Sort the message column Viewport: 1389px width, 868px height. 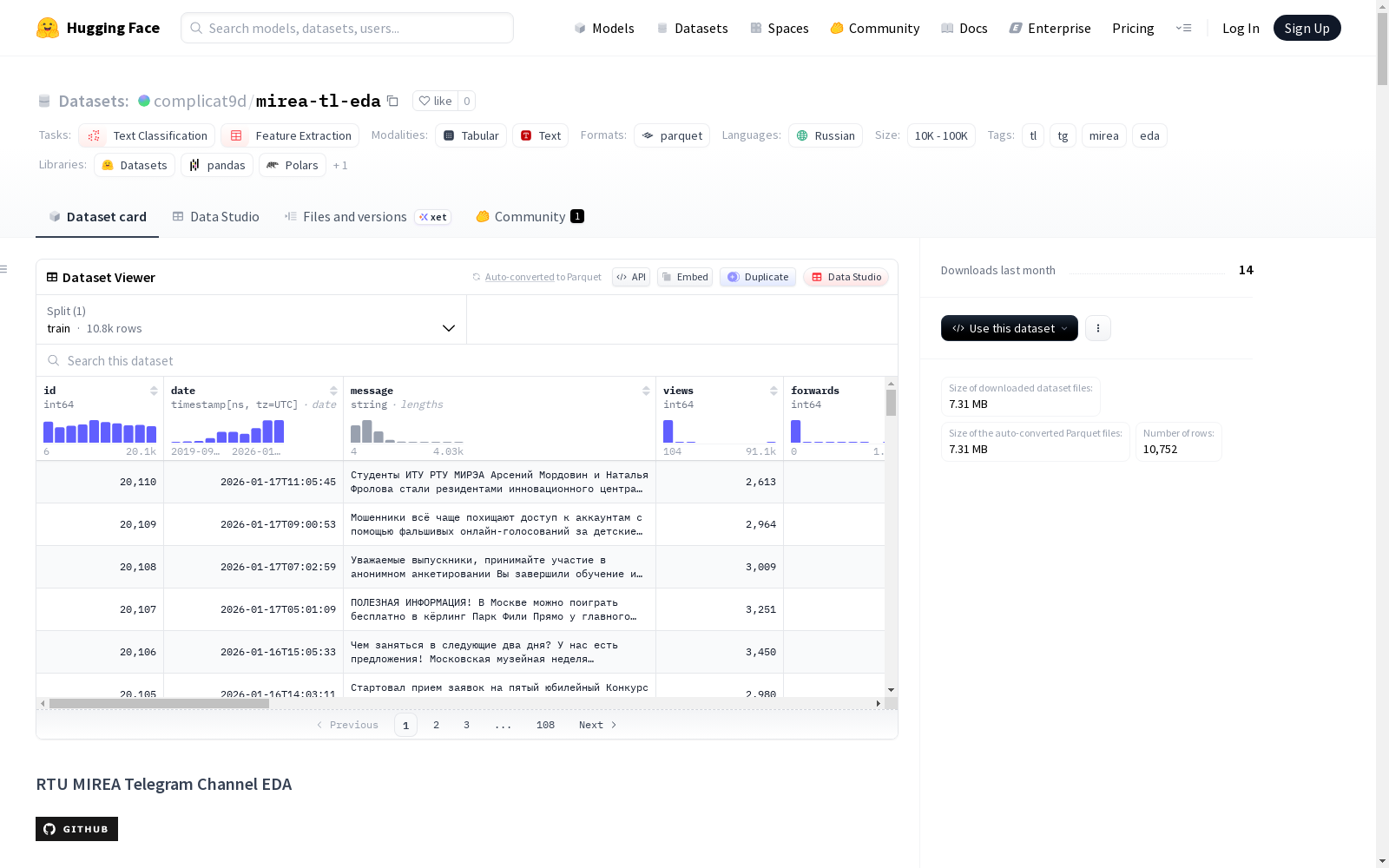[x=646, y=391]
